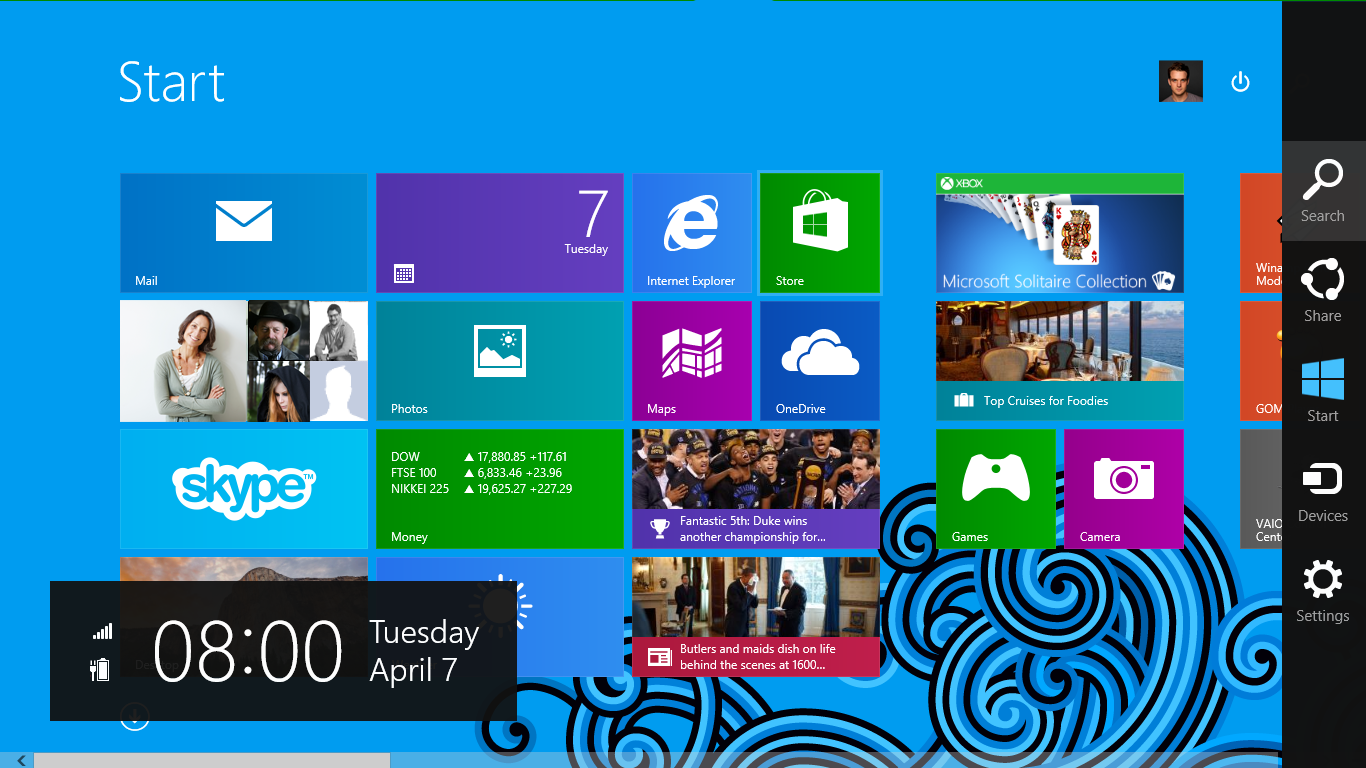Click the Tuesday April 7 date text
The height and width of the screenshot is (768, 1366).
click(424, 651)
